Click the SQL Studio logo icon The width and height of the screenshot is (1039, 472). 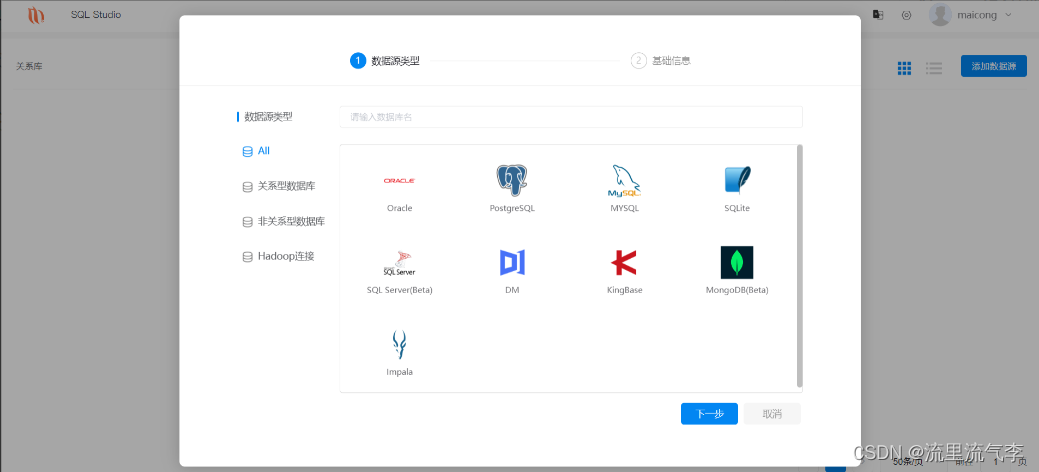coord(36,15)
